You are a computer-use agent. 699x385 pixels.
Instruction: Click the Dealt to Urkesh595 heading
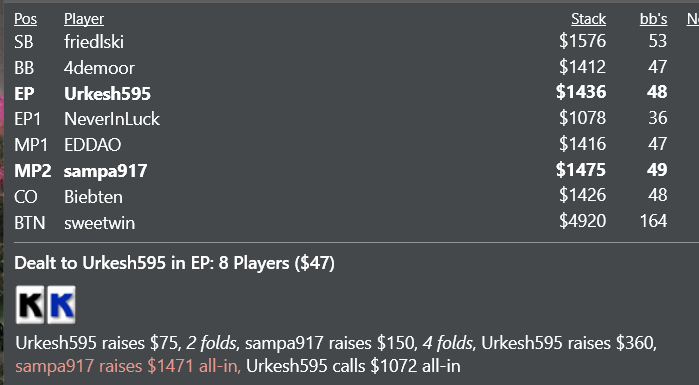[x=174, y=263]
